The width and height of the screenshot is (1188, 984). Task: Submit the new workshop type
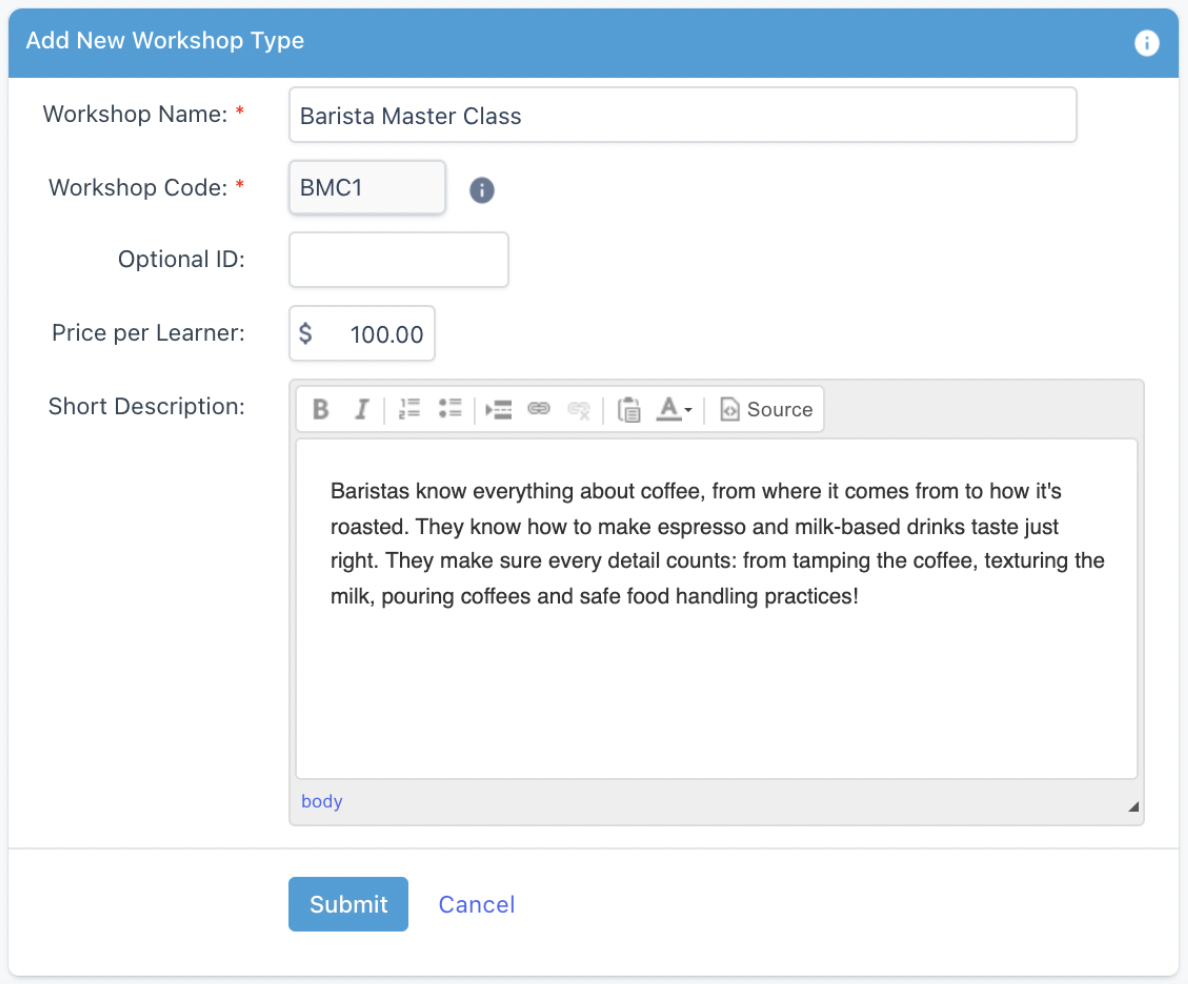pos(349,904)
